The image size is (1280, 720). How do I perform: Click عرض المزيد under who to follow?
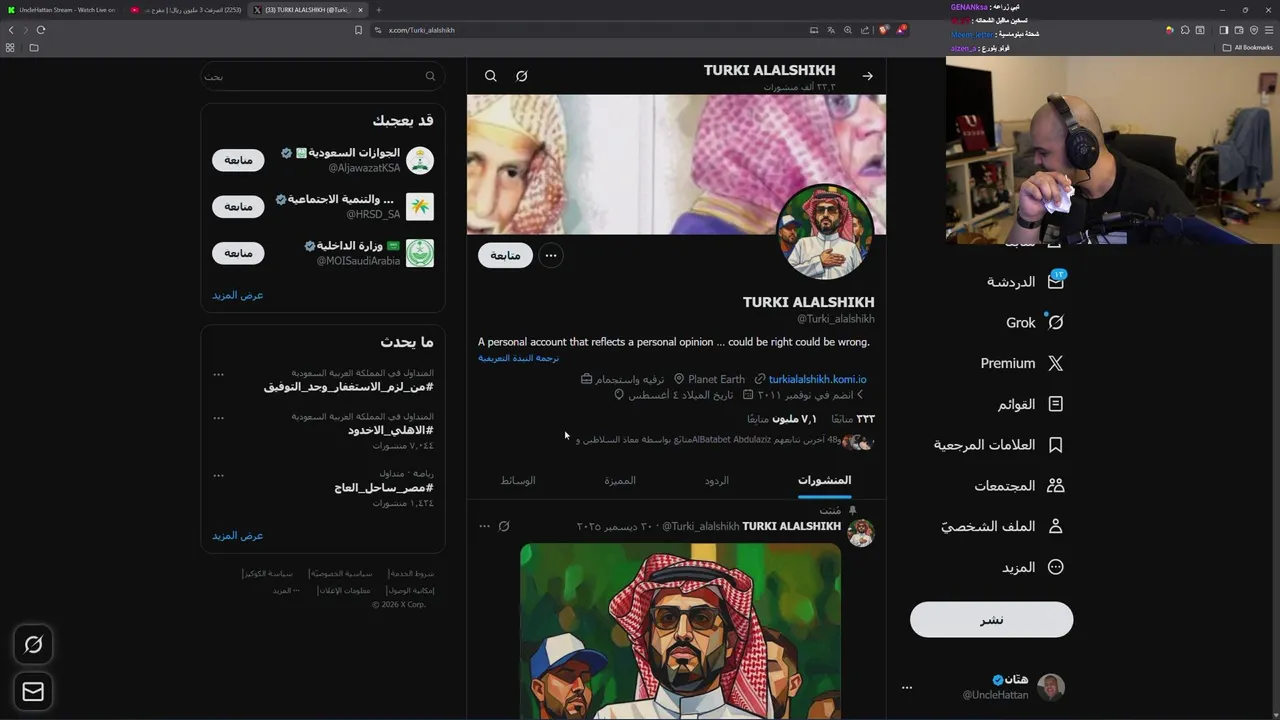pyautogui.click(x=238, y=295)
